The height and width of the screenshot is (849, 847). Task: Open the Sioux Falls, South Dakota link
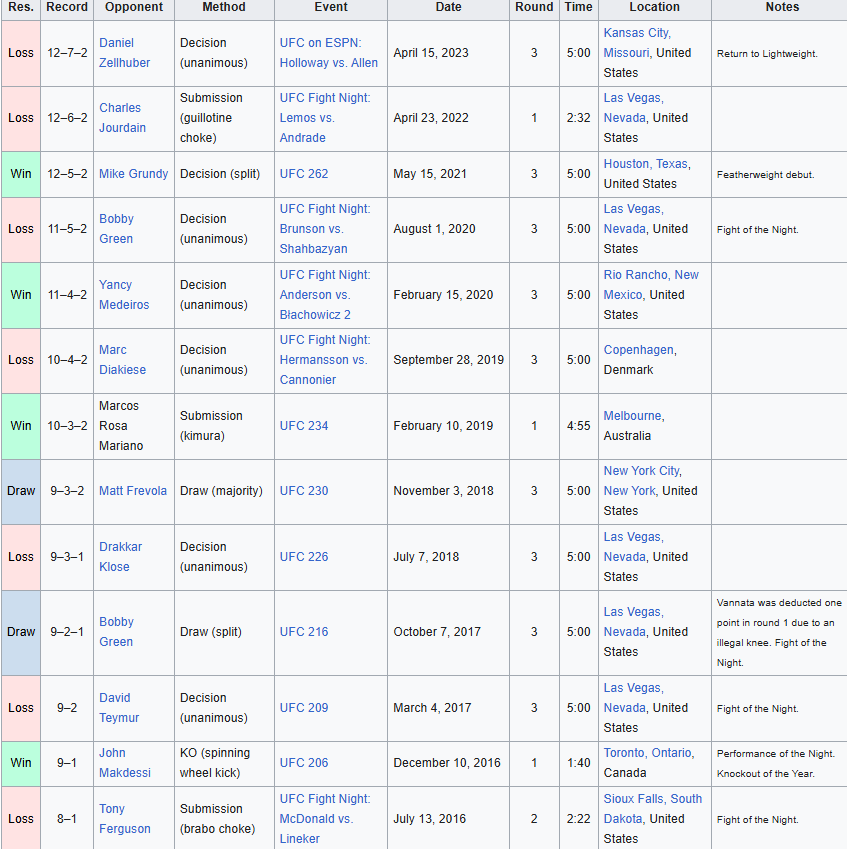coord(653,809)
